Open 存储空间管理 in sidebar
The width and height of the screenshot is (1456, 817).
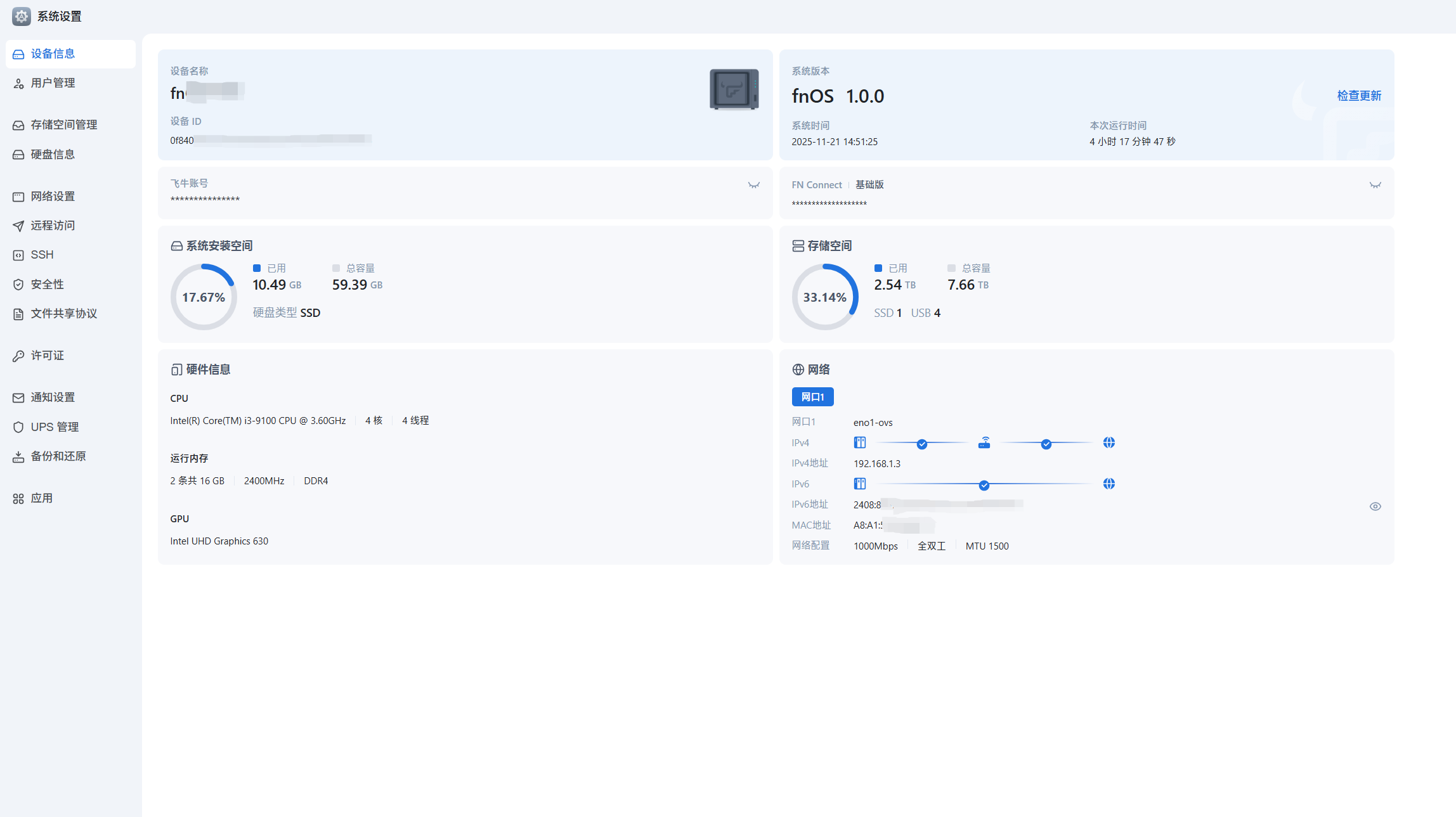pos(63,125)
